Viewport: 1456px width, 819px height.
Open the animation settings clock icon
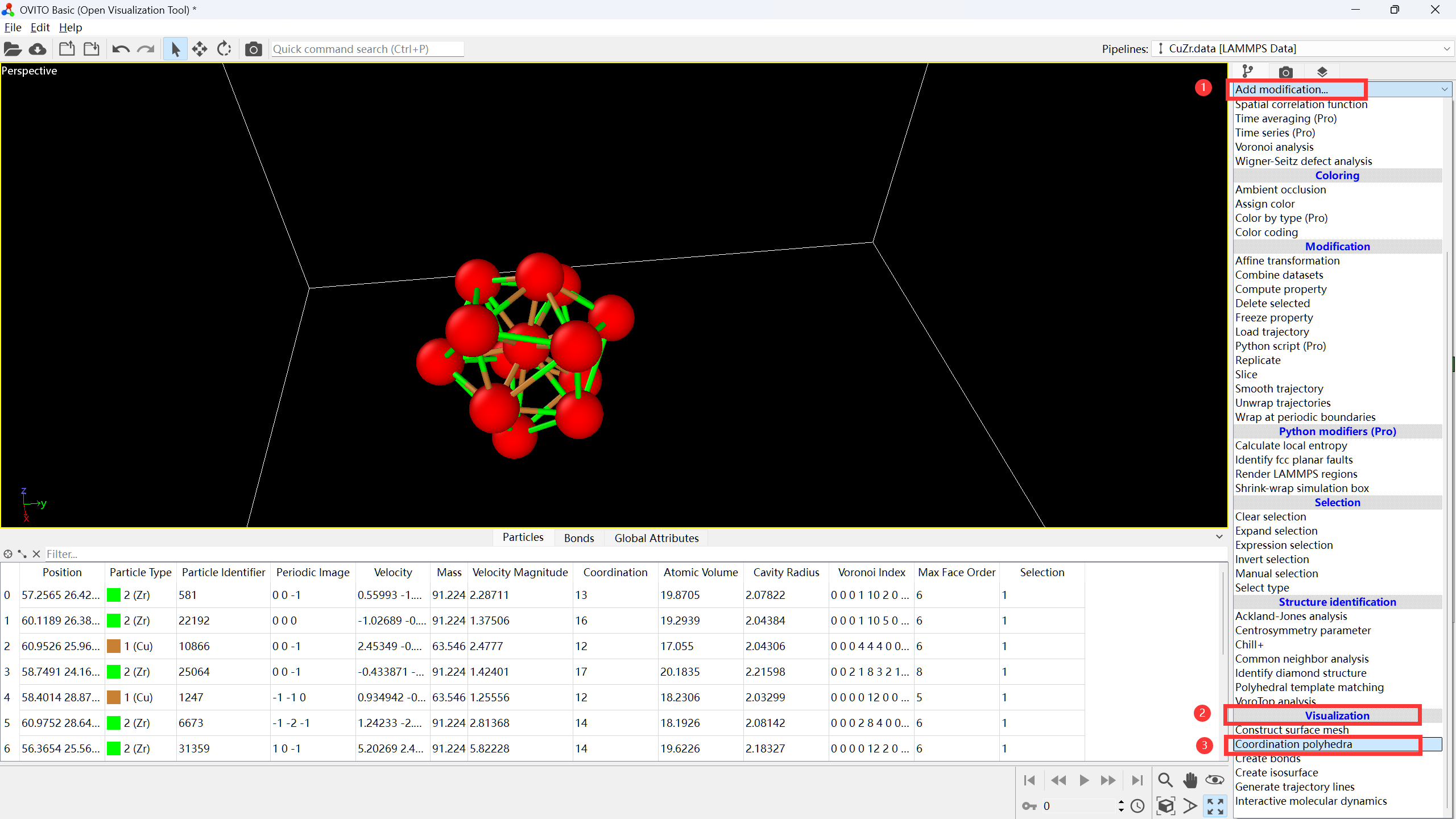click(x=1137, y=806)
